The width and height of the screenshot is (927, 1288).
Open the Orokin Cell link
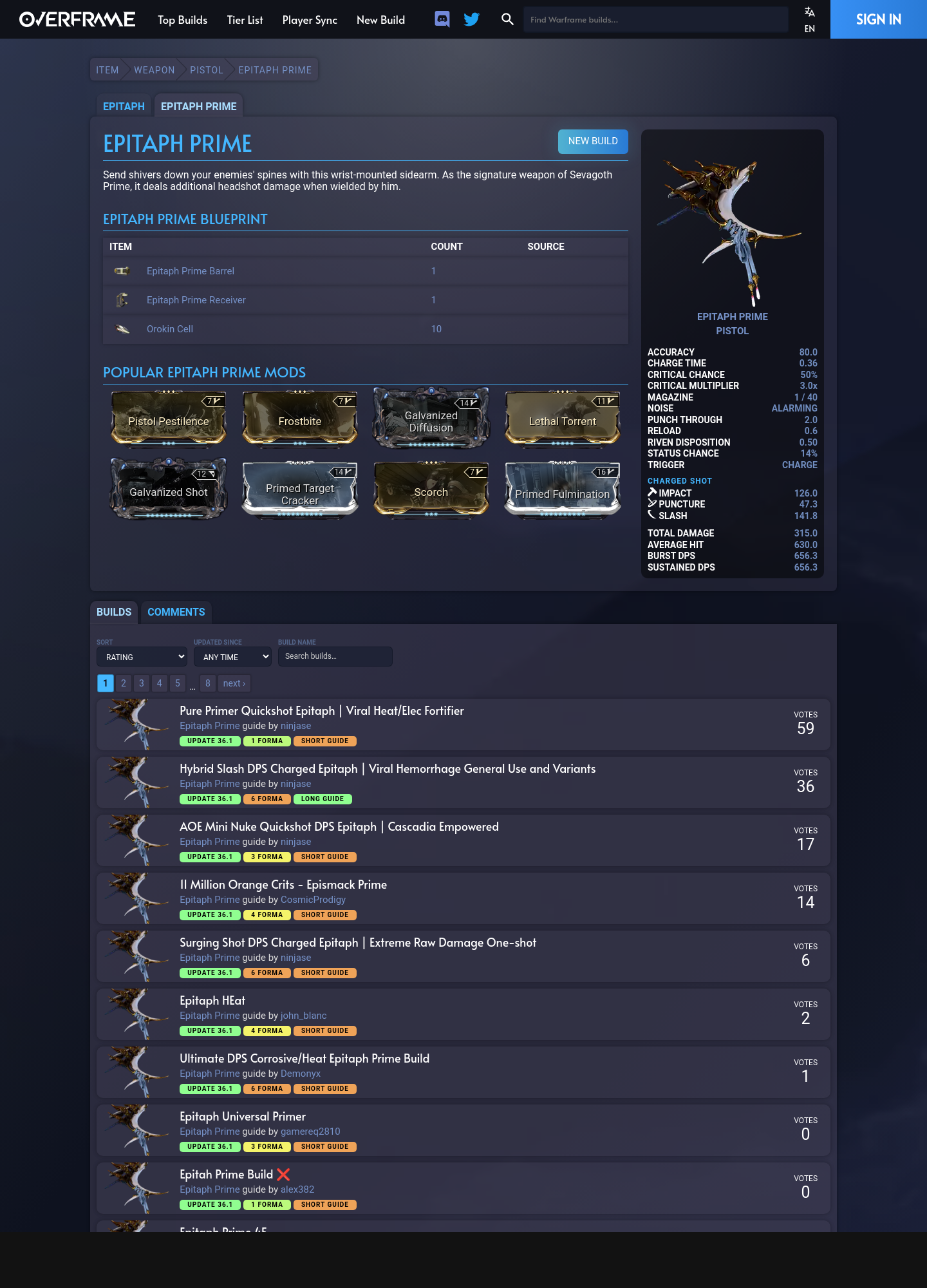click(x=170, y=329)
